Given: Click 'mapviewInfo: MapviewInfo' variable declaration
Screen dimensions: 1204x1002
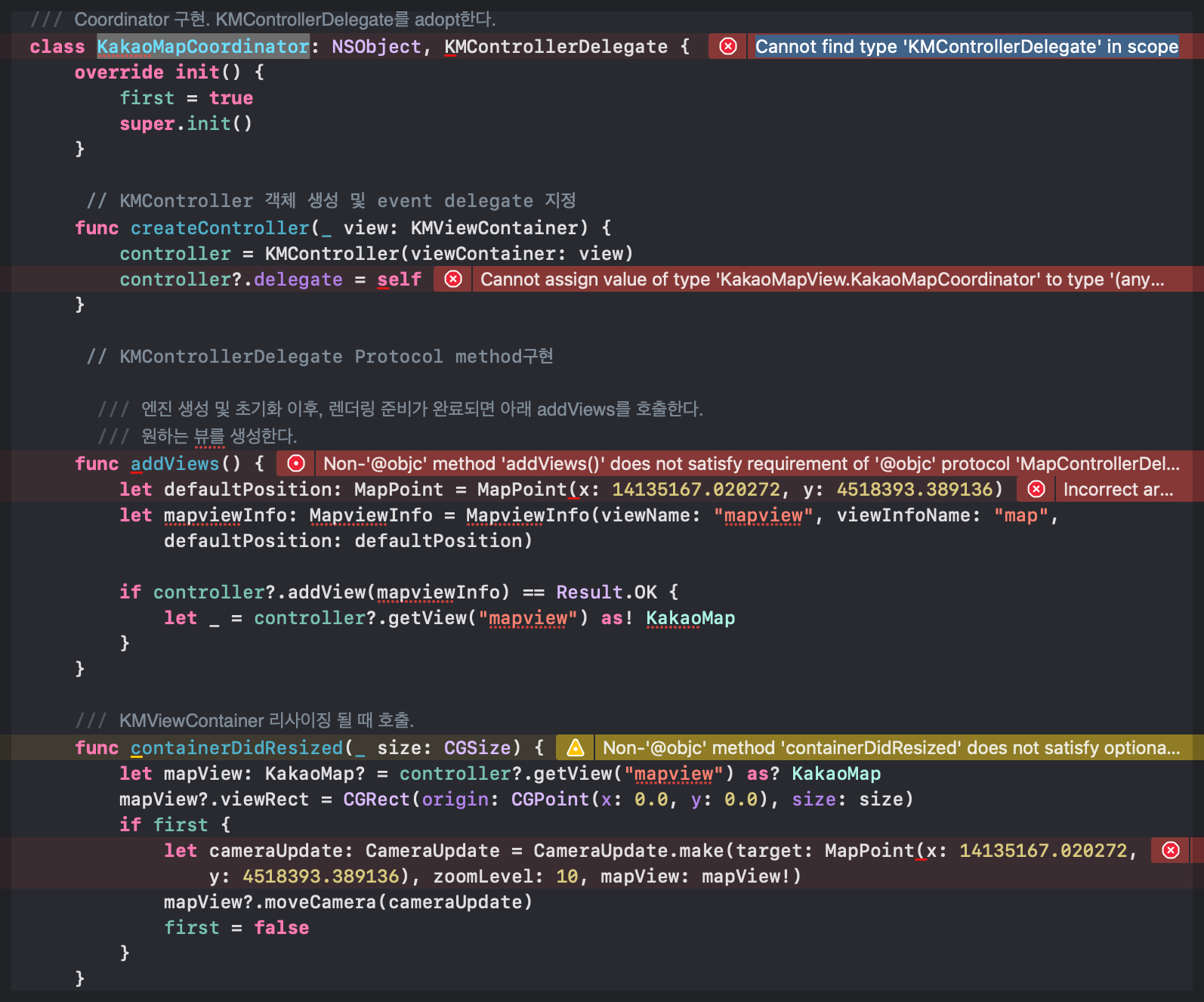Looking at the screenshot, I should click(298, 515).
